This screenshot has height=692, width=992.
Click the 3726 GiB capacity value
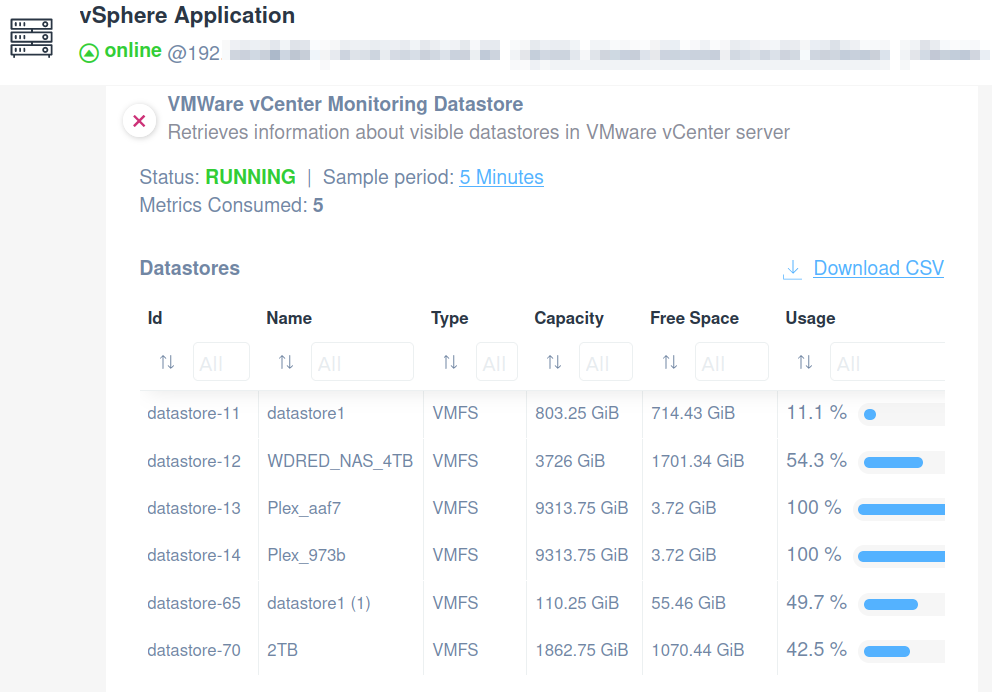pyautogui.click(x=570, y=461)
